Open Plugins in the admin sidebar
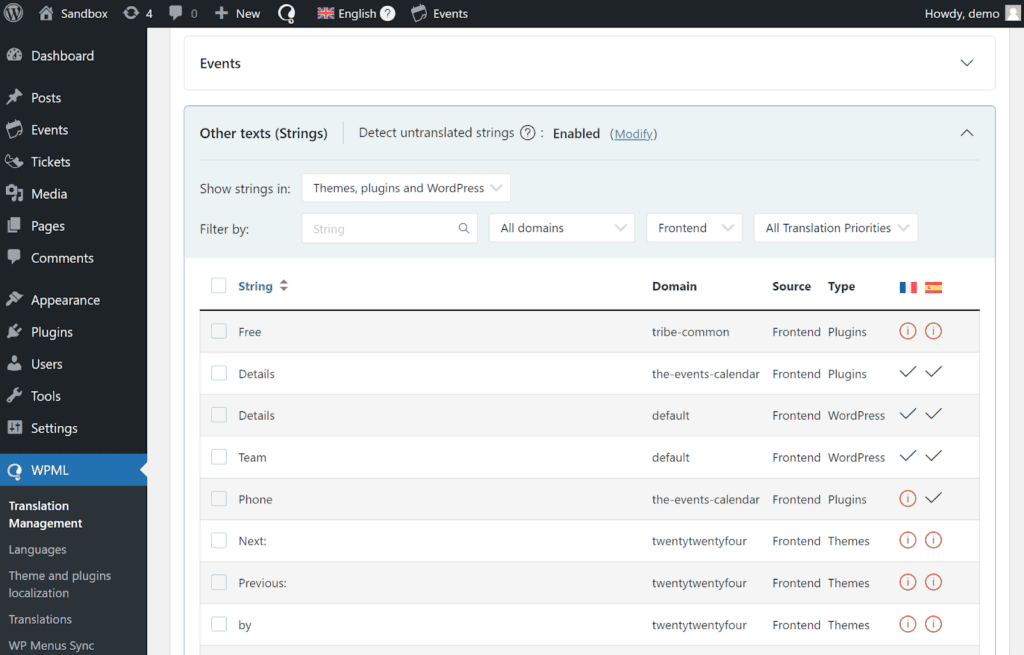Screen dimensions: 1024x655 [x=52, y=332]
